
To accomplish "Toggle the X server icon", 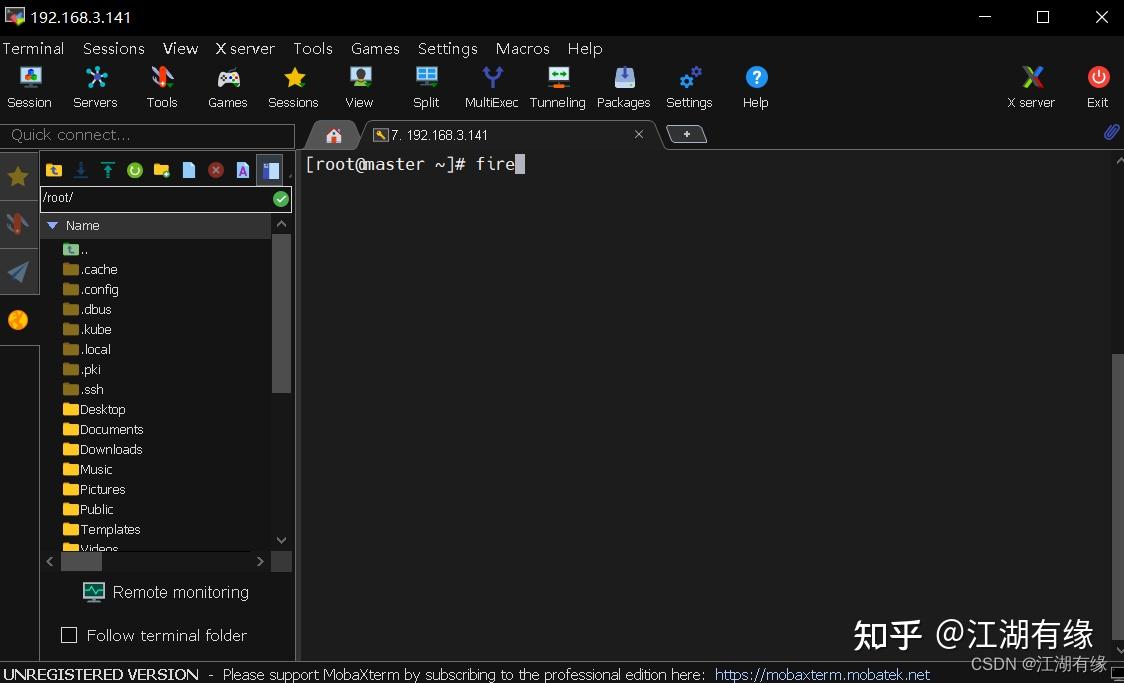I will coord(1032,87).
